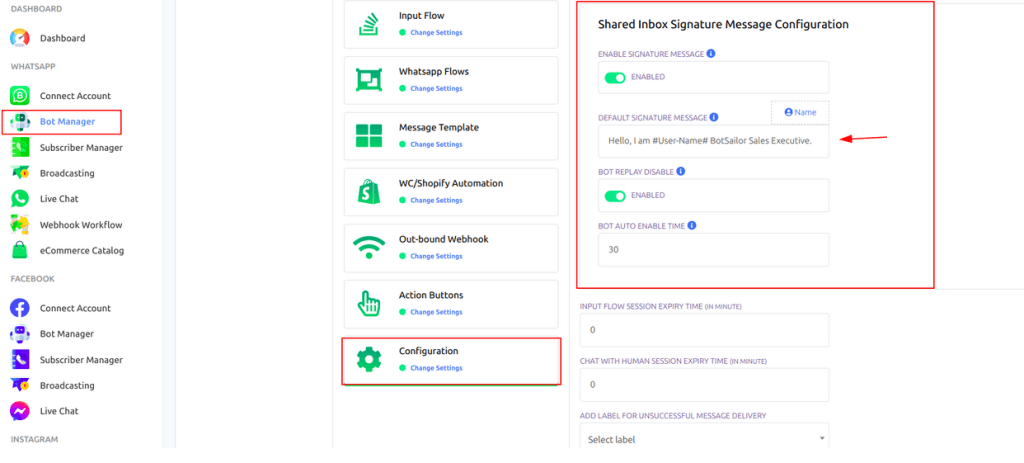1024x463 pixels.
Task: Toggle the Enable Signature Message switch
Action: [x=612, y=77]
